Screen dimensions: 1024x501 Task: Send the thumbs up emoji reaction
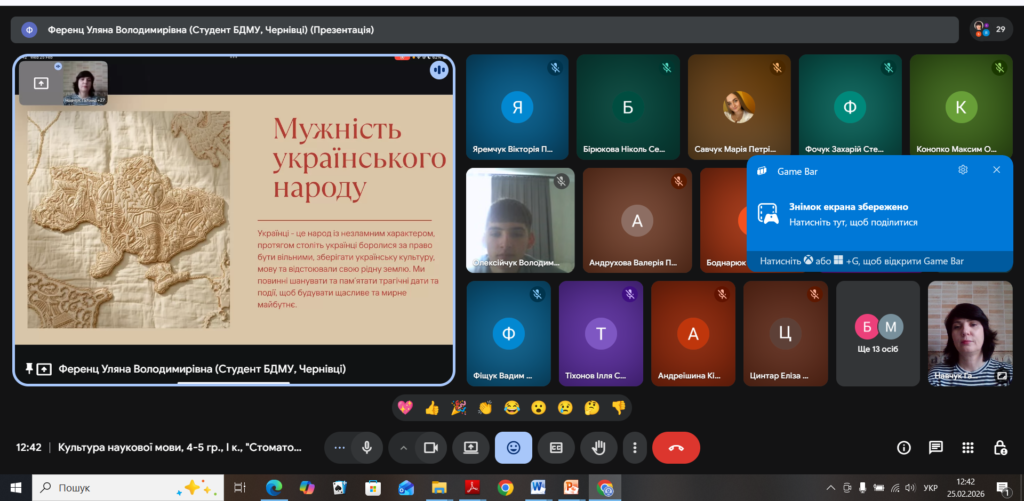point(432,407)
